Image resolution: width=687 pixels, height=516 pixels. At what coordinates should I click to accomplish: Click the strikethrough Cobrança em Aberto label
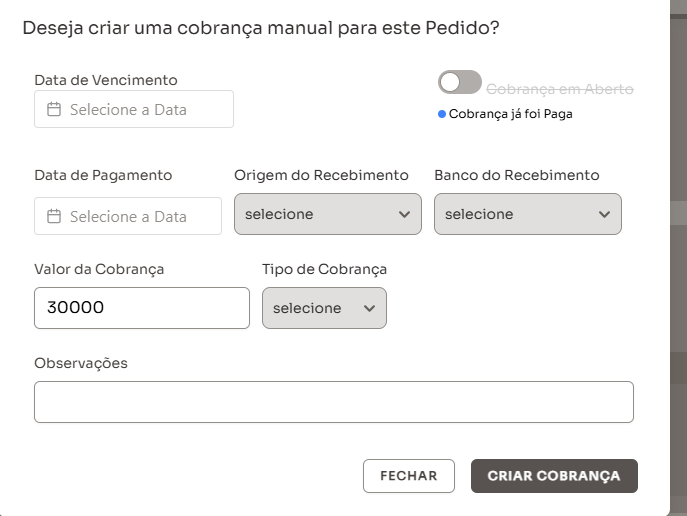(x=559, y=89)
